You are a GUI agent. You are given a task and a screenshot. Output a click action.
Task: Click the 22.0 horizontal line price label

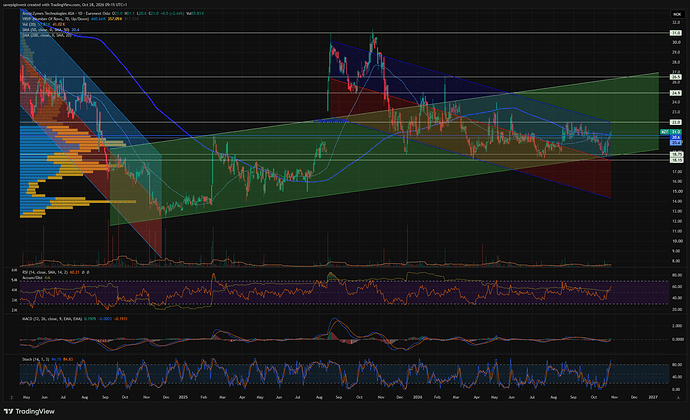pos(675,122)
